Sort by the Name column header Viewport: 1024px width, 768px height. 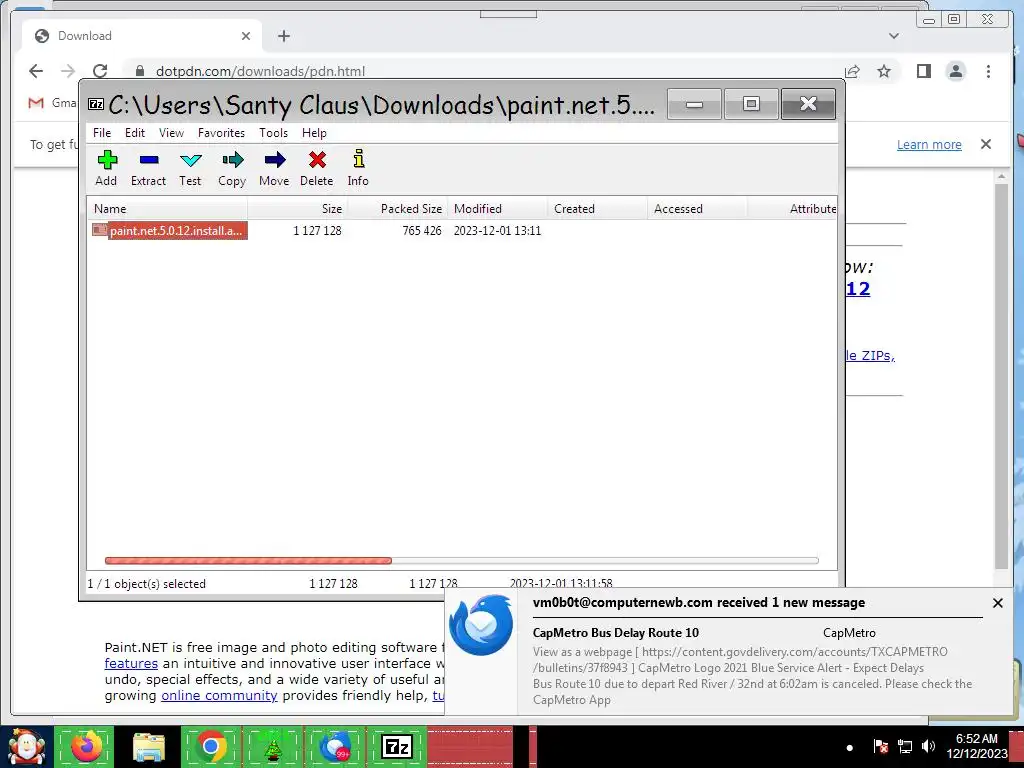point(167,209)
